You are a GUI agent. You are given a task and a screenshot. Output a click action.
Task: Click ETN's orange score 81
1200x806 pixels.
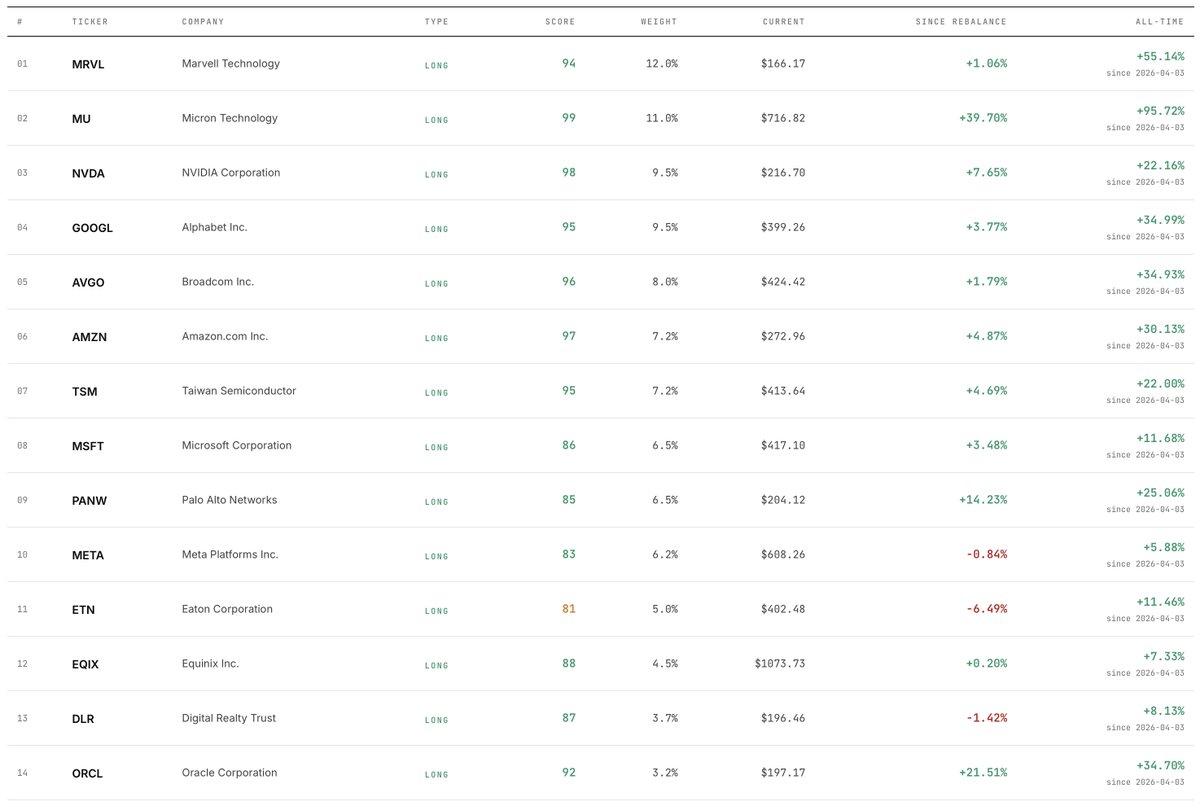569,608
